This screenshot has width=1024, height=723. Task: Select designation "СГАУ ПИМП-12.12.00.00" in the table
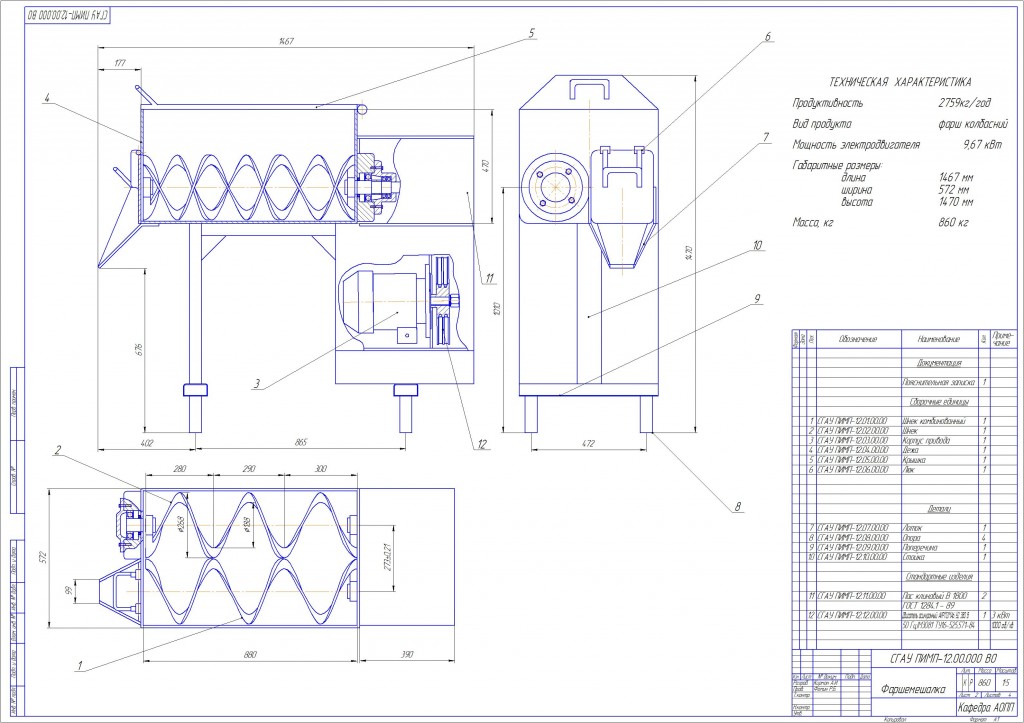(853, 615)
